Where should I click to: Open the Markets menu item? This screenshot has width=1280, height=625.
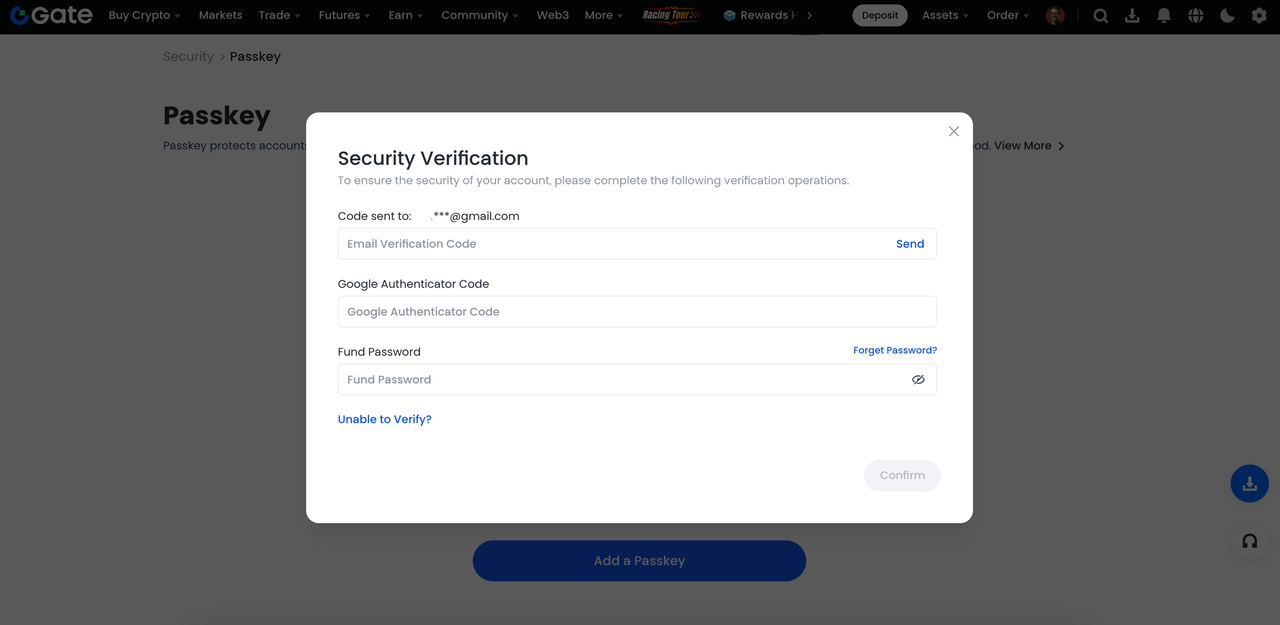[x=220, y=16]
